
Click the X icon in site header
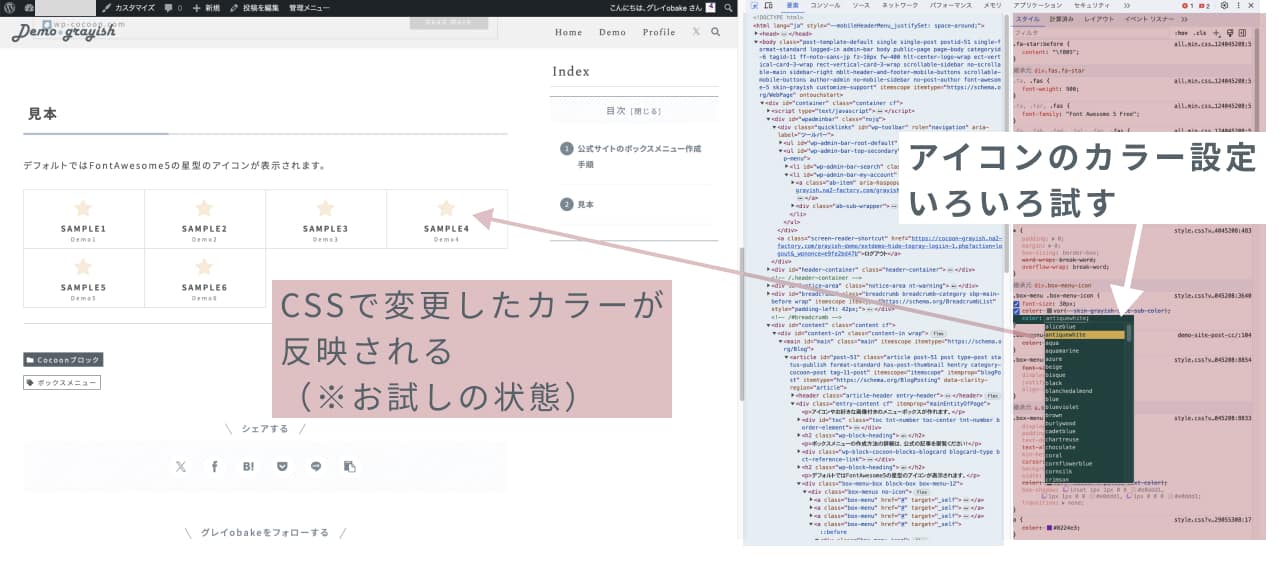pyautogui.click(x=697, y=32)
